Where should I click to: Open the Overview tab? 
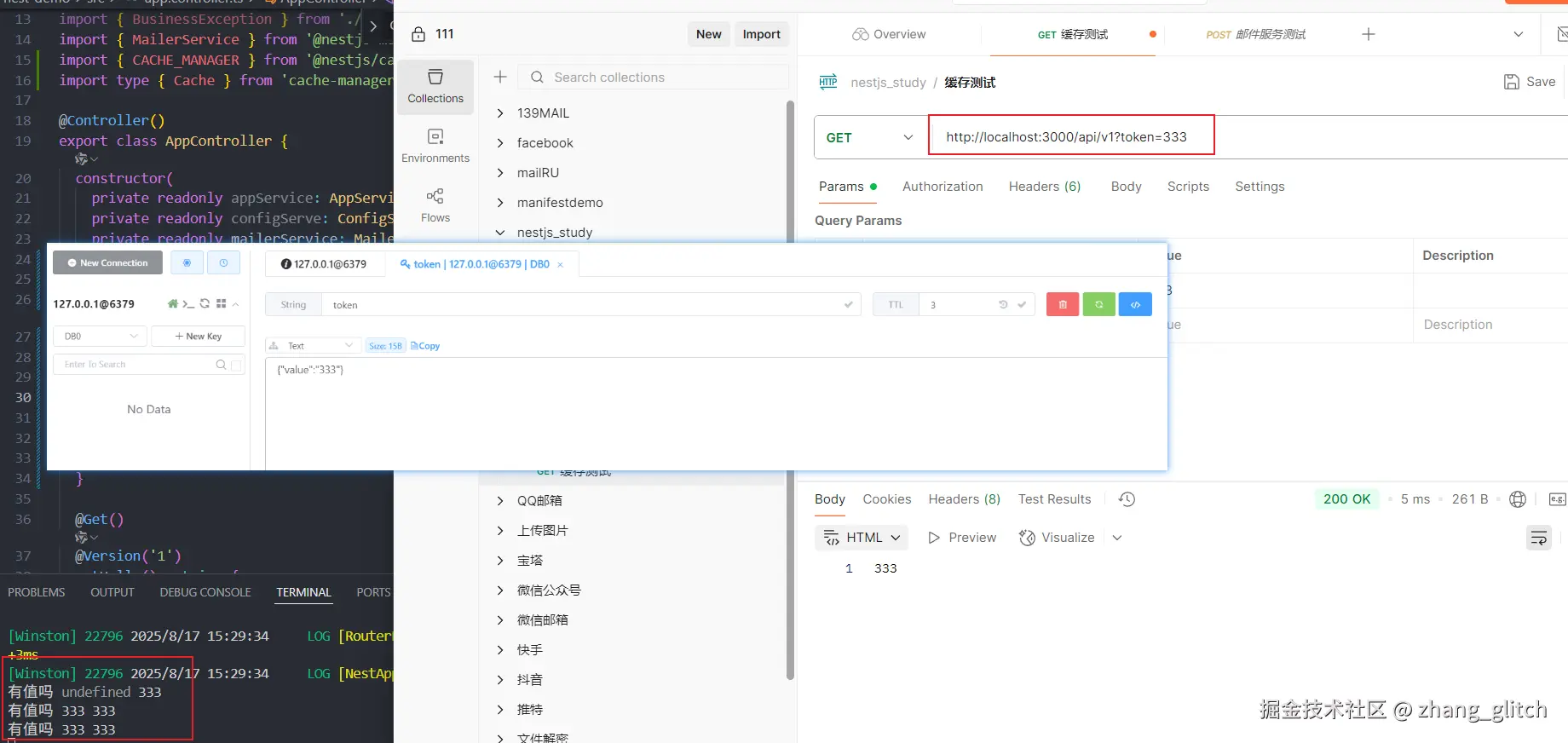[x=889, y=34]
